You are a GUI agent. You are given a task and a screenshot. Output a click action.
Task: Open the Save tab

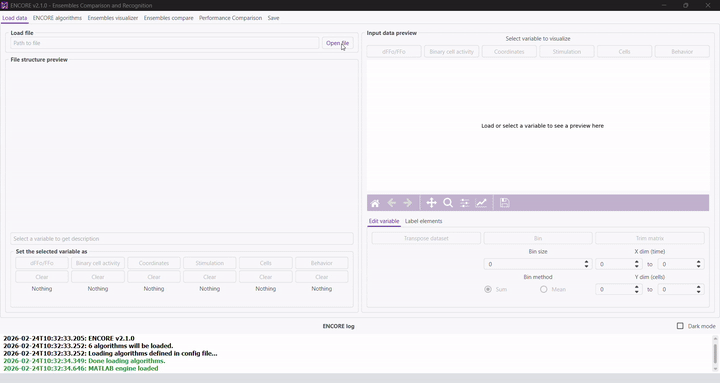click(x=273, y=18)
